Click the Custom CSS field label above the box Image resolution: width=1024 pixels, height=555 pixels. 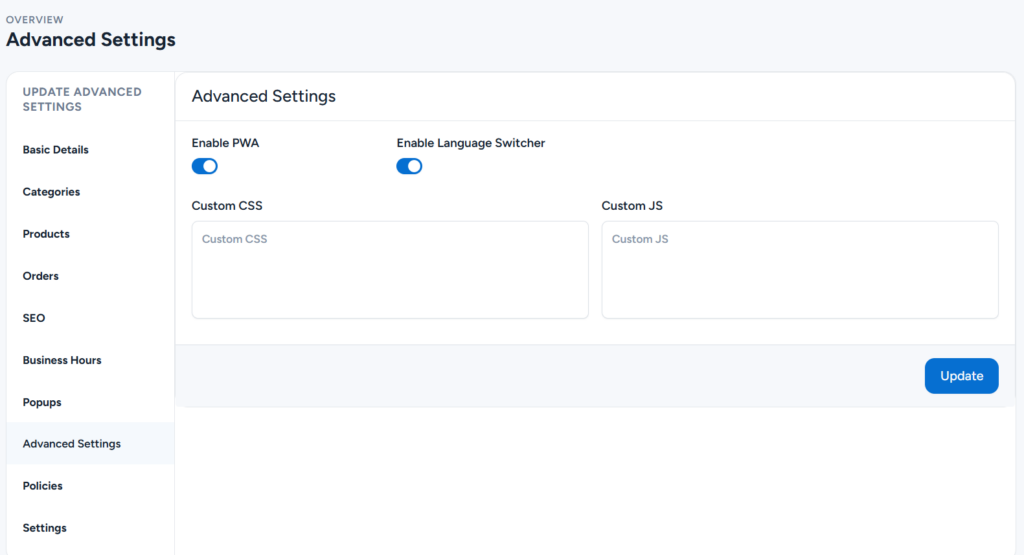pos(227,206)
